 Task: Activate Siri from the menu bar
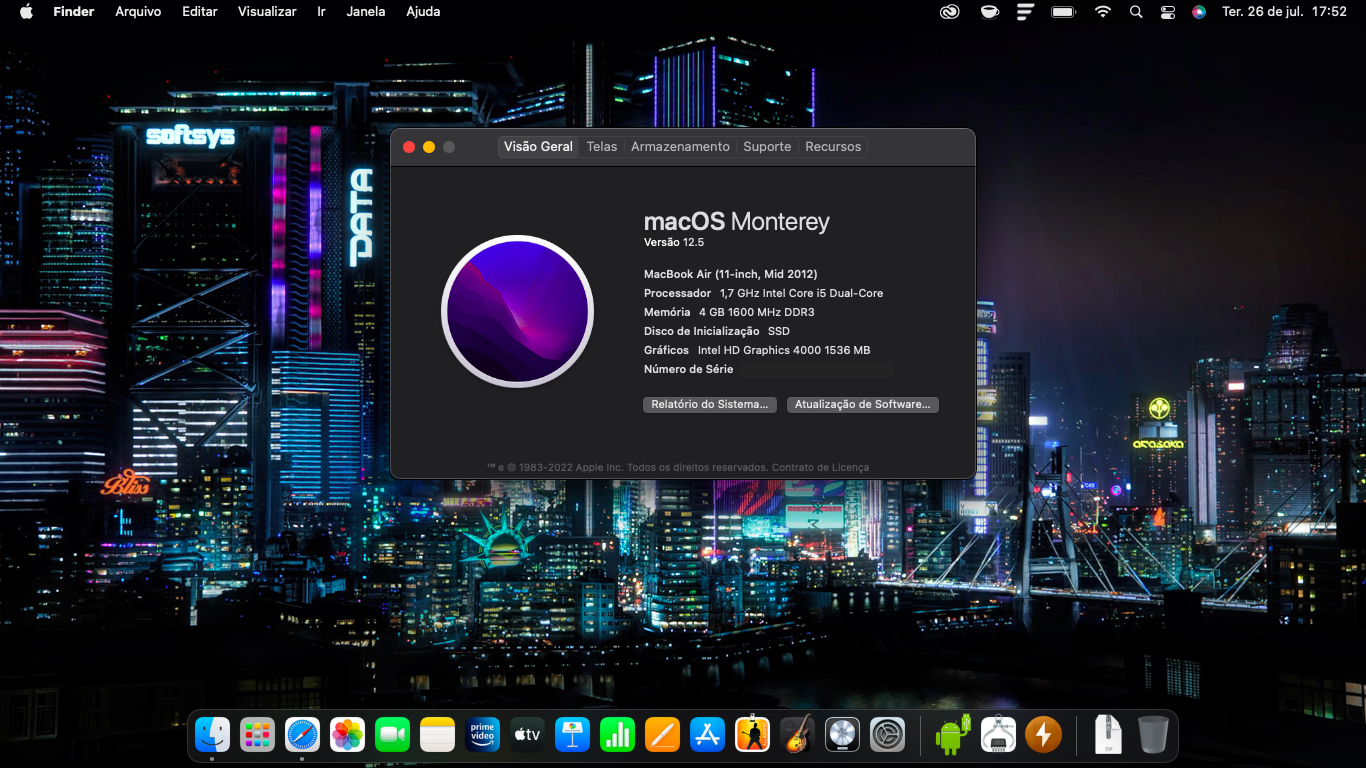1199,12
